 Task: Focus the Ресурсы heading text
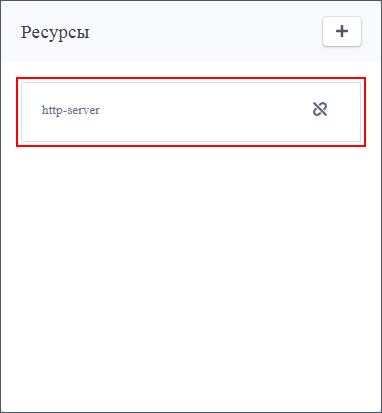[x=55, y=33]
